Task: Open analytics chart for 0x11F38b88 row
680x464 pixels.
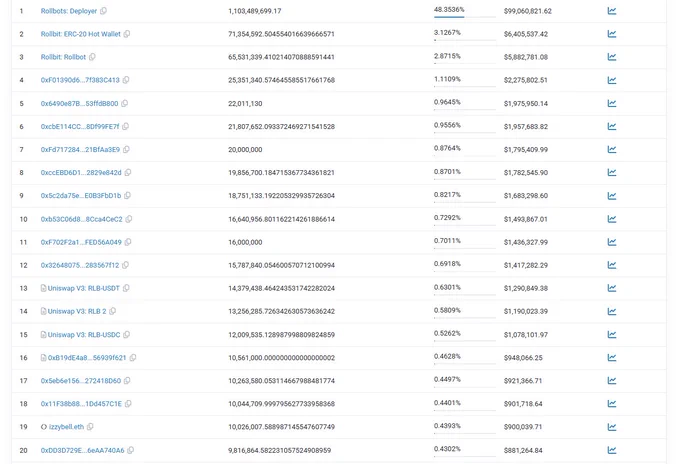Action: coord(611,404)
